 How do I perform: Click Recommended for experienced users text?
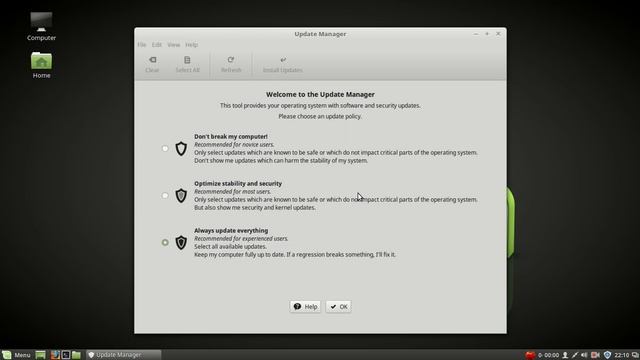241,238
